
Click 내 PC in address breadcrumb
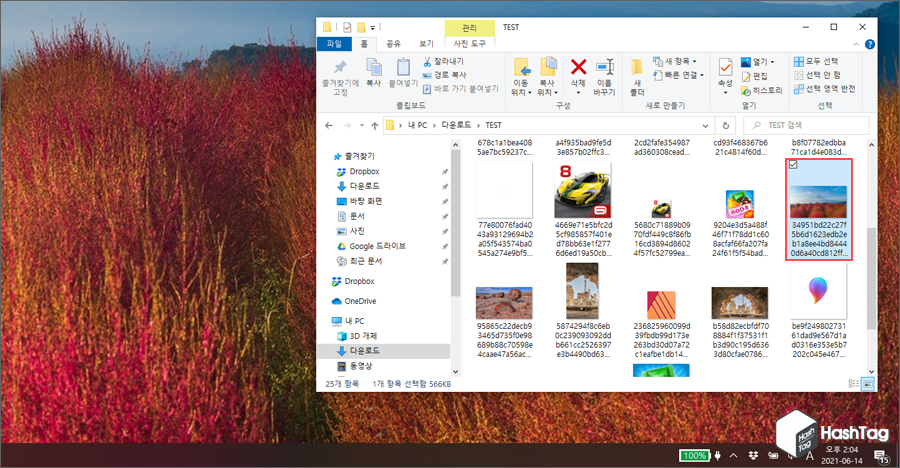(417, 125)
